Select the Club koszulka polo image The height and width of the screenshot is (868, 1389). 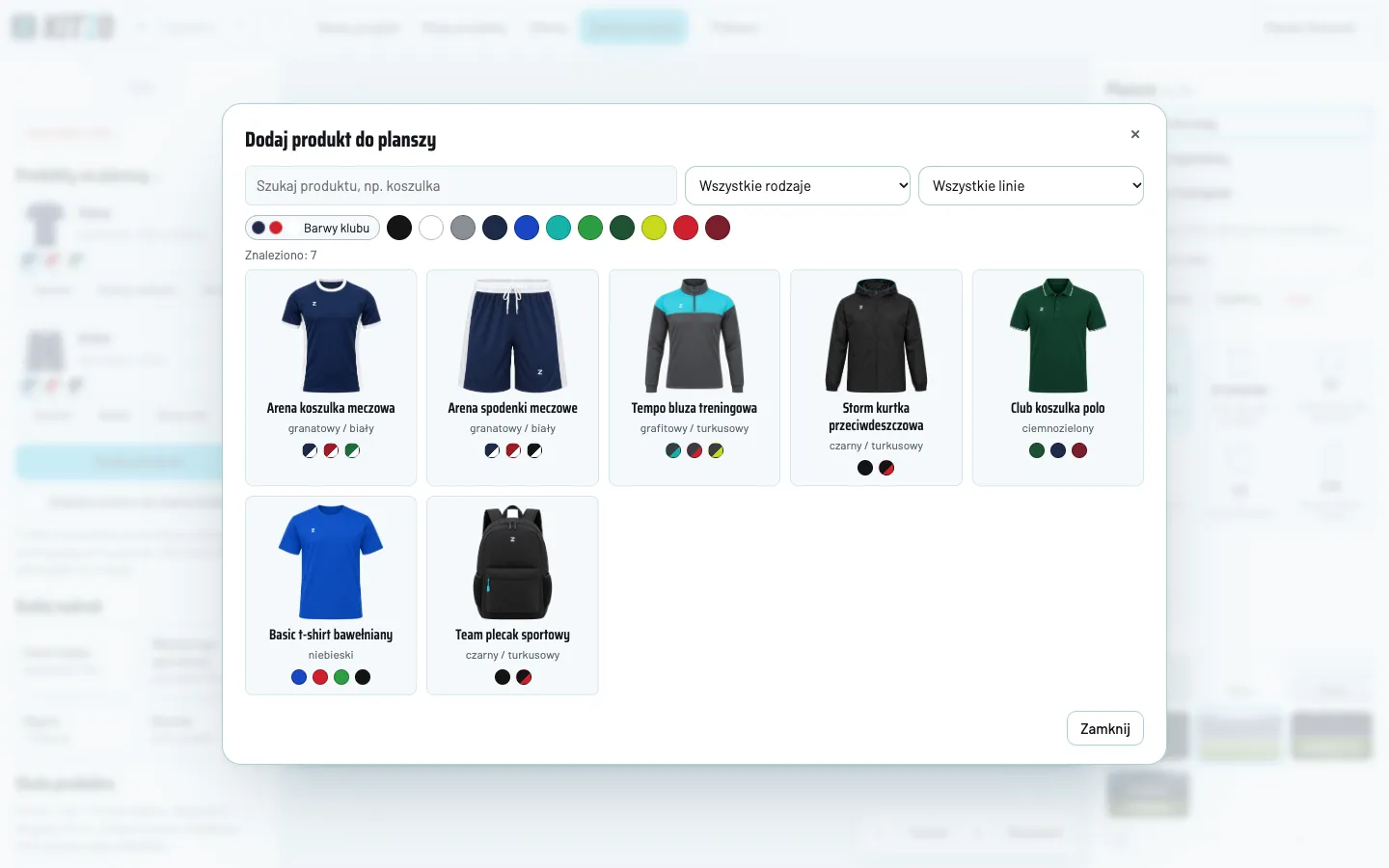1058,336
